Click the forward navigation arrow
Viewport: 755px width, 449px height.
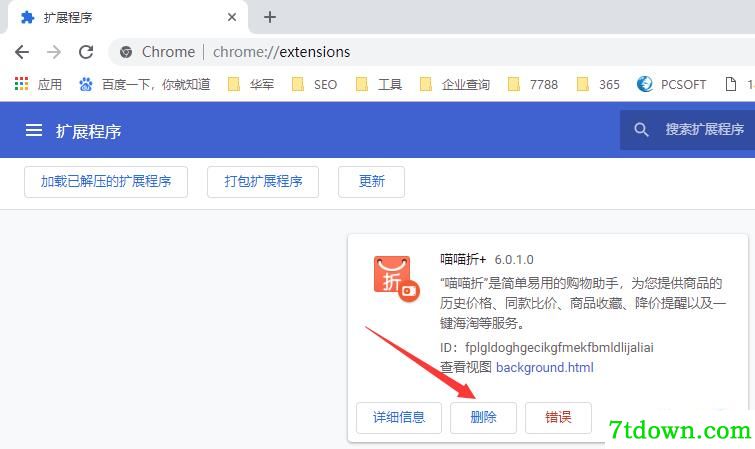pos(54,52)
